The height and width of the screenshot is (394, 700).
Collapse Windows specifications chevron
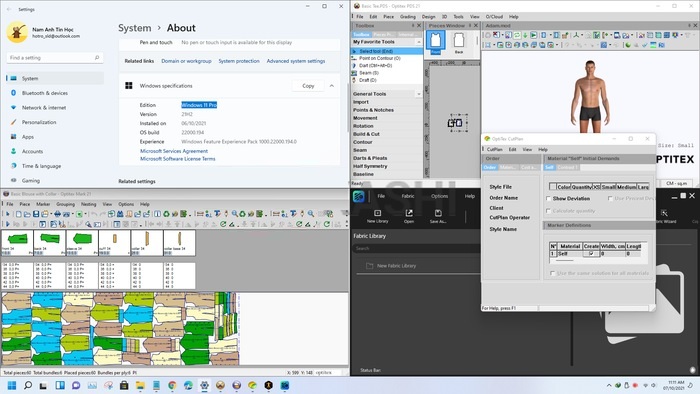tap(332, 86)
